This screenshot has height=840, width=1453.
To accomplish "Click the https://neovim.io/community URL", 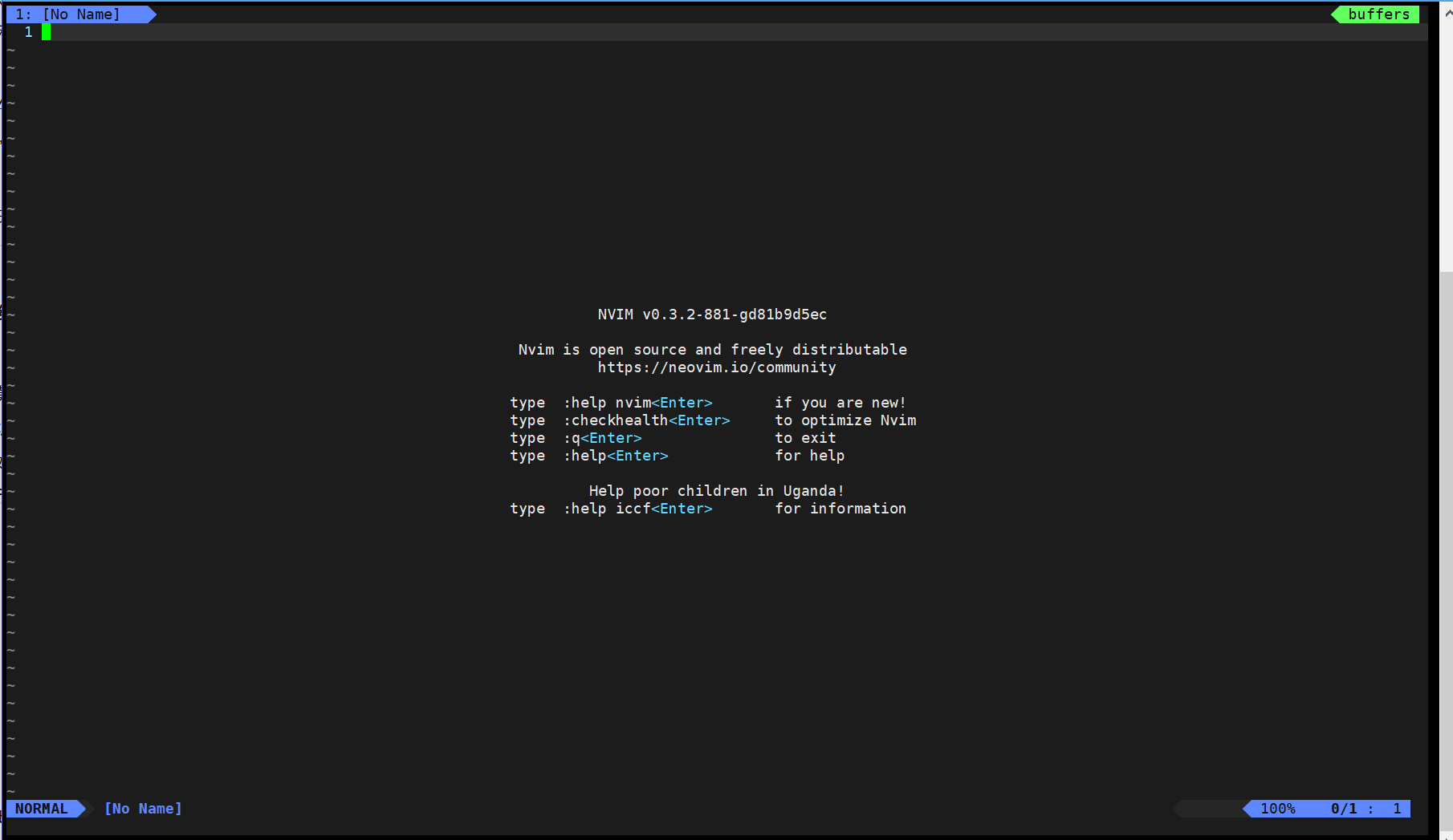I will (717, 367).
